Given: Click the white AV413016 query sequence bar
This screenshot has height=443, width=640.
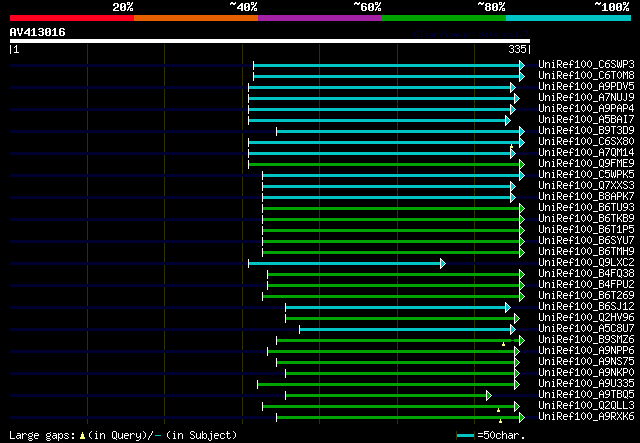Looking at the screenshot, I should (269, 41).
